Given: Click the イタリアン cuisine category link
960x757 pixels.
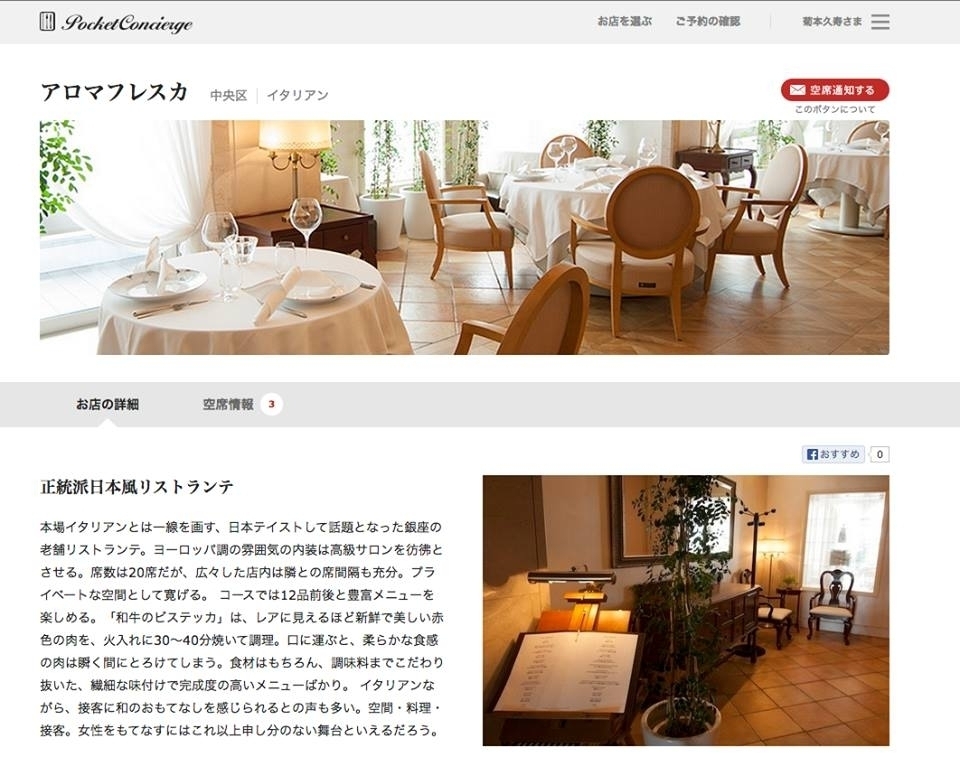Looking at the screenshot, I should pos(298,96).
